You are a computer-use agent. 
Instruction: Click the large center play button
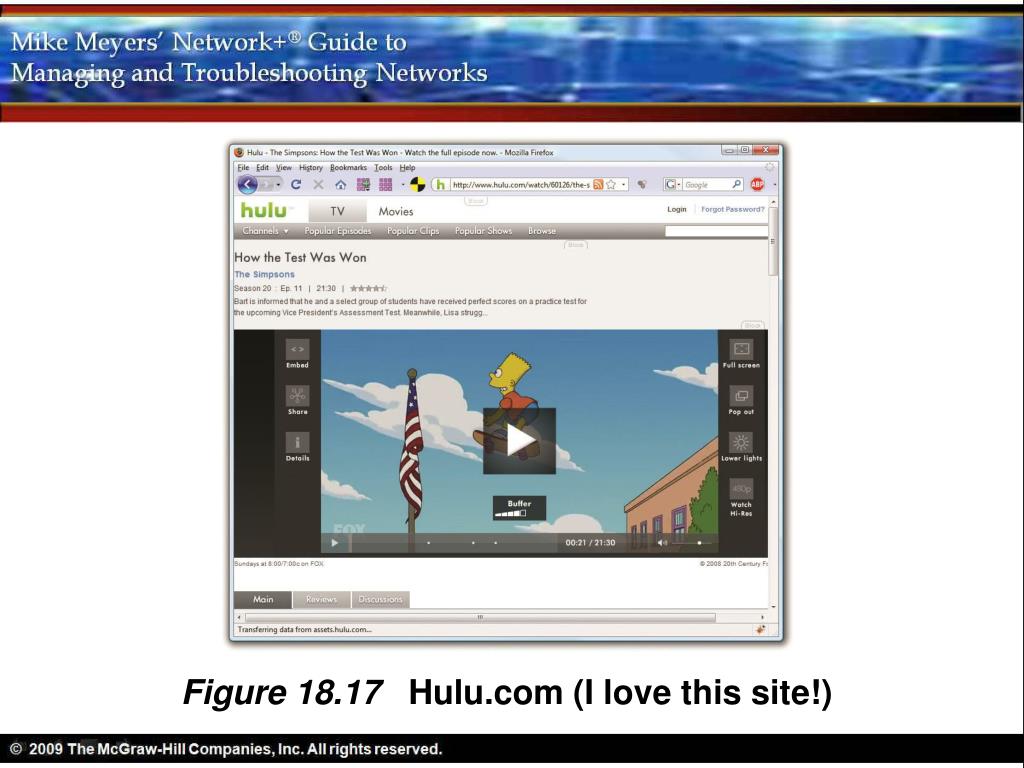pyautogui.click(x=519, y=441)
